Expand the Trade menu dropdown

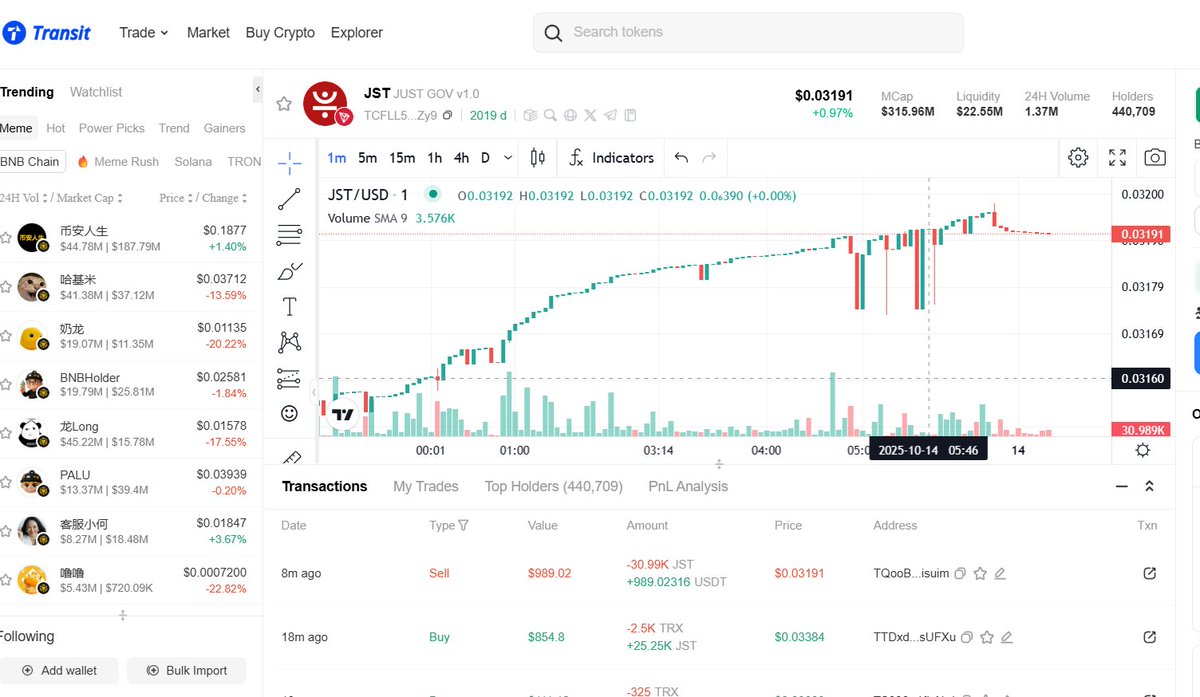click(x=144, y=33)
